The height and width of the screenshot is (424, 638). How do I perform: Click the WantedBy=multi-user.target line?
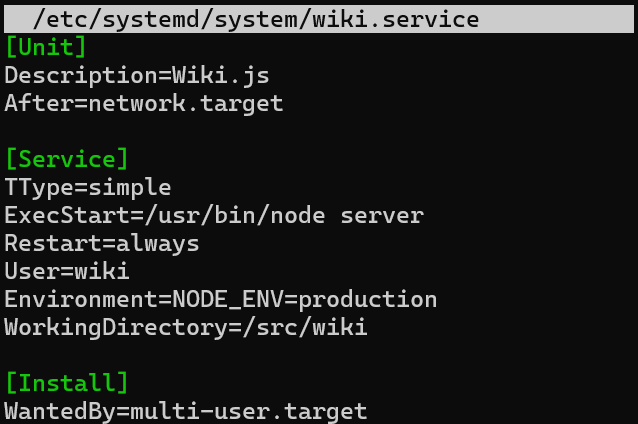click(x=186, y=411)
